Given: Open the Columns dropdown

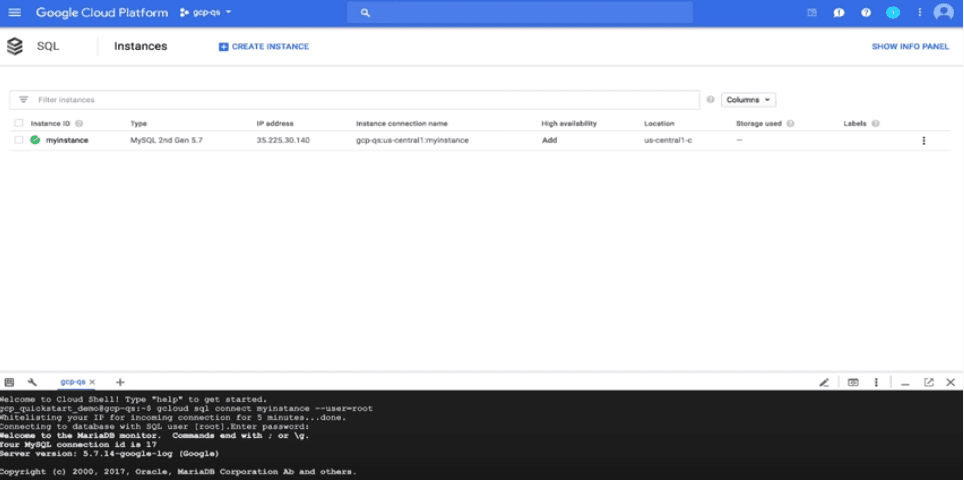Looking at the screenshot, I should tap(748, 100).
